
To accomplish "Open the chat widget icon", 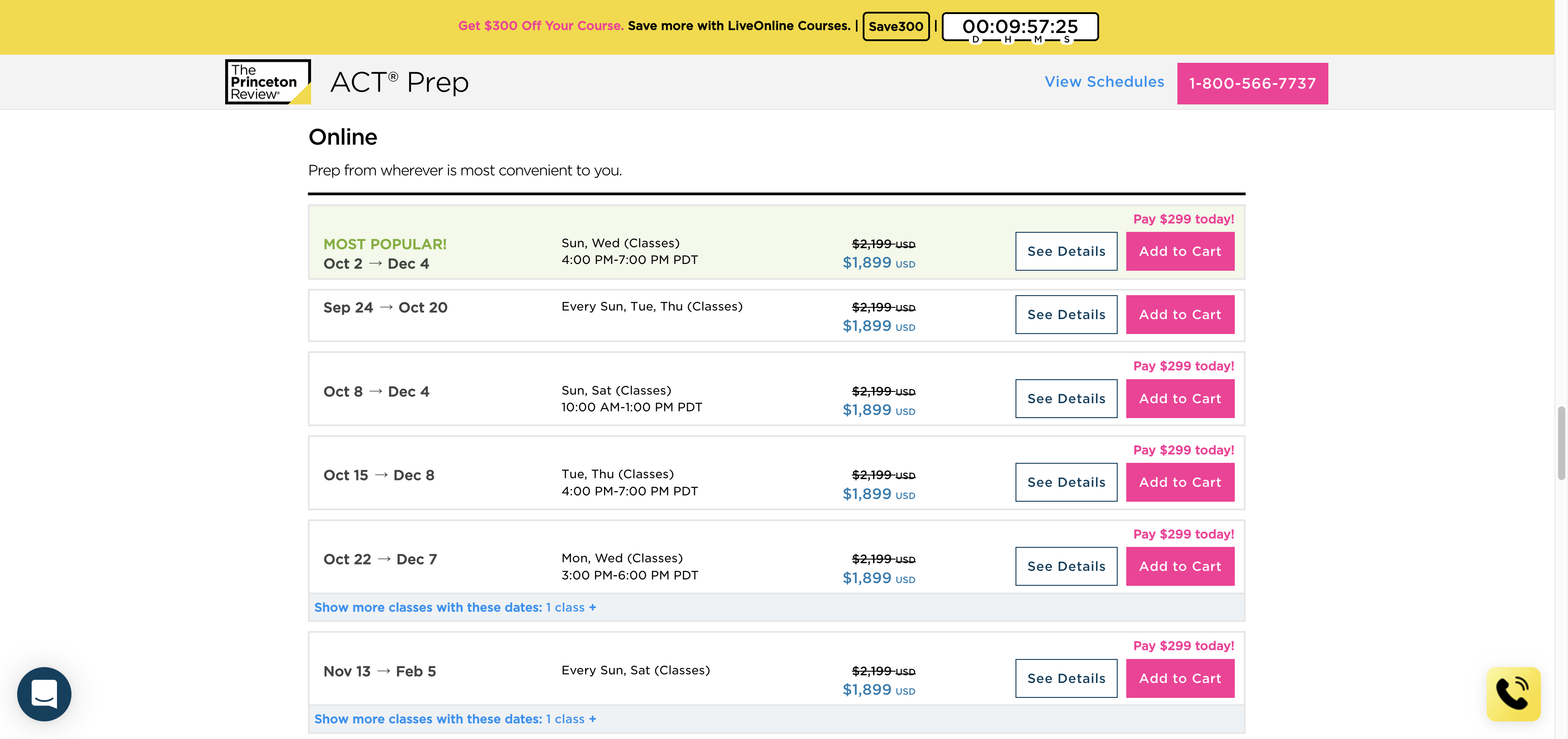I will 44,693.
